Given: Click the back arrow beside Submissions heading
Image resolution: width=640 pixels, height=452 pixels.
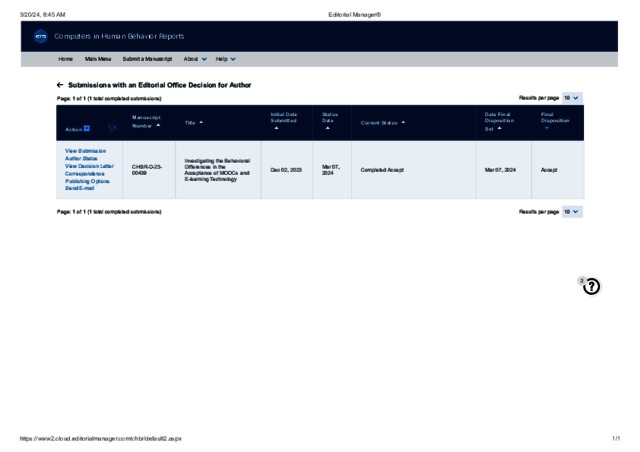Looking at the screenshot, I should tap(60, 85).
